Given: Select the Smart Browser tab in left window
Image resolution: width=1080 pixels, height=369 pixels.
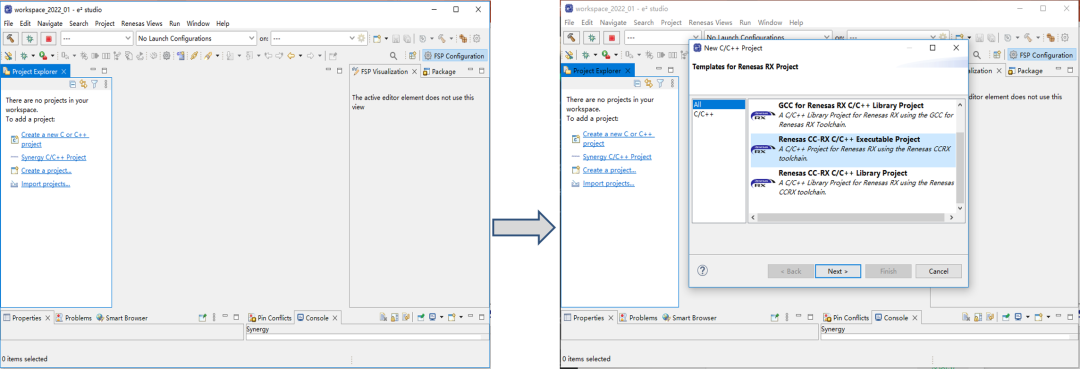Looking at the screenshot, I should tap(121, 318).
